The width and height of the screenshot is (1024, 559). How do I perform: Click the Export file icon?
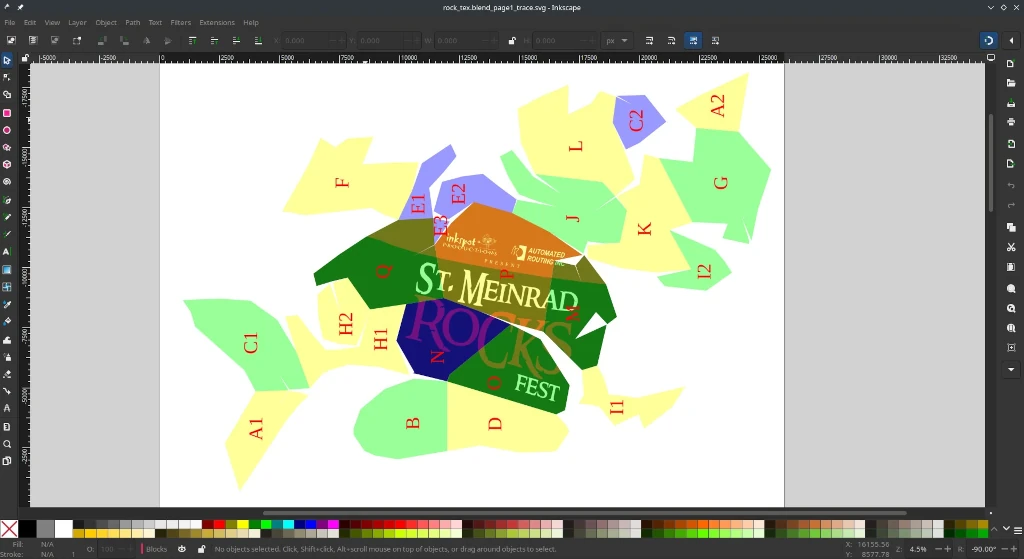tap(1011, 163)
